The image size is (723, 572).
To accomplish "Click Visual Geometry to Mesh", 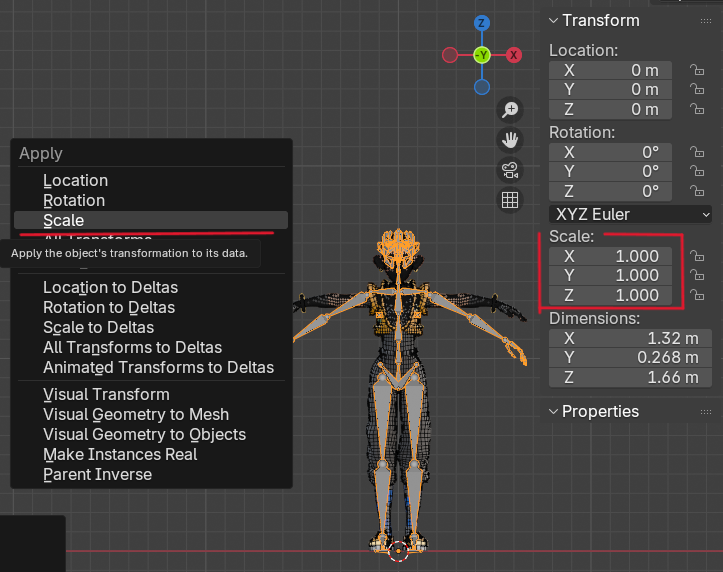I will pyautogui.click(x=136, y=414).
